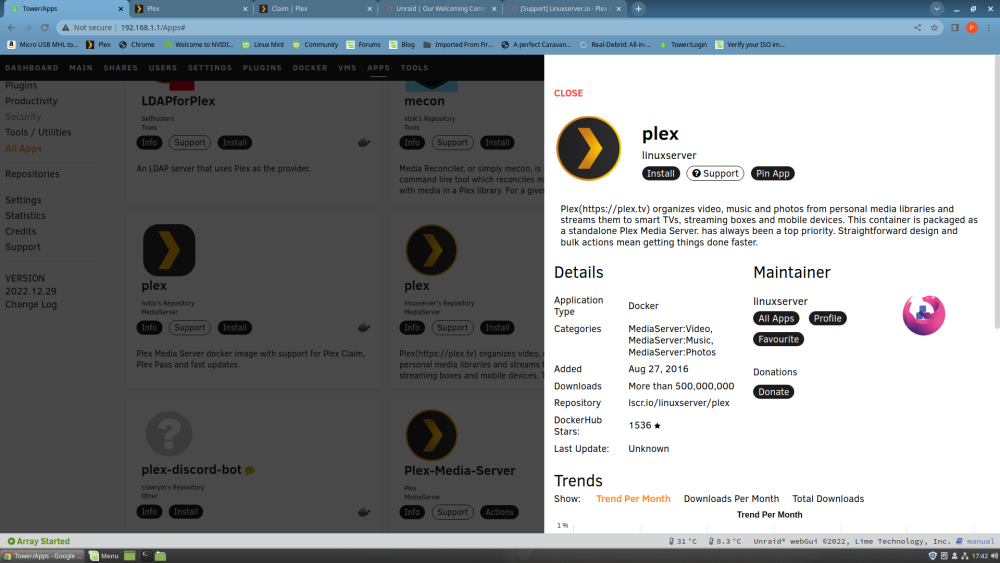Screen dimensions: 1000x563
Task: Click the Plex logo in the app details panel
Action: pos(588,149)
